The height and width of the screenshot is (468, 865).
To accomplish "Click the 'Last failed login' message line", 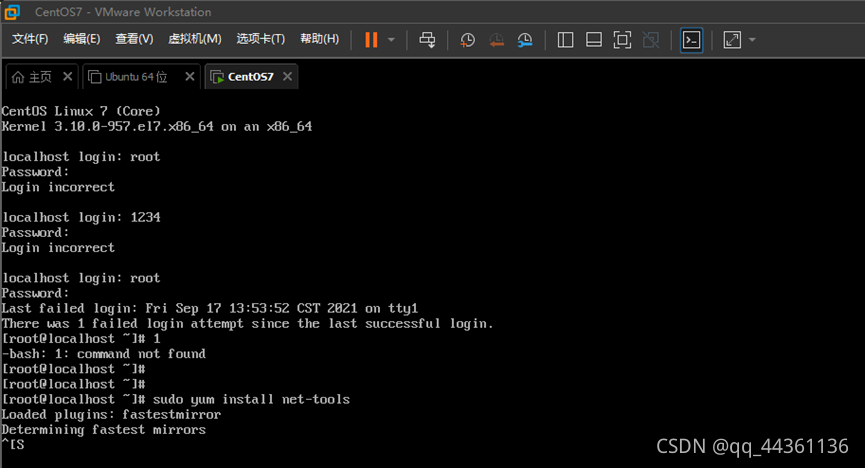I will coord(210,308).
